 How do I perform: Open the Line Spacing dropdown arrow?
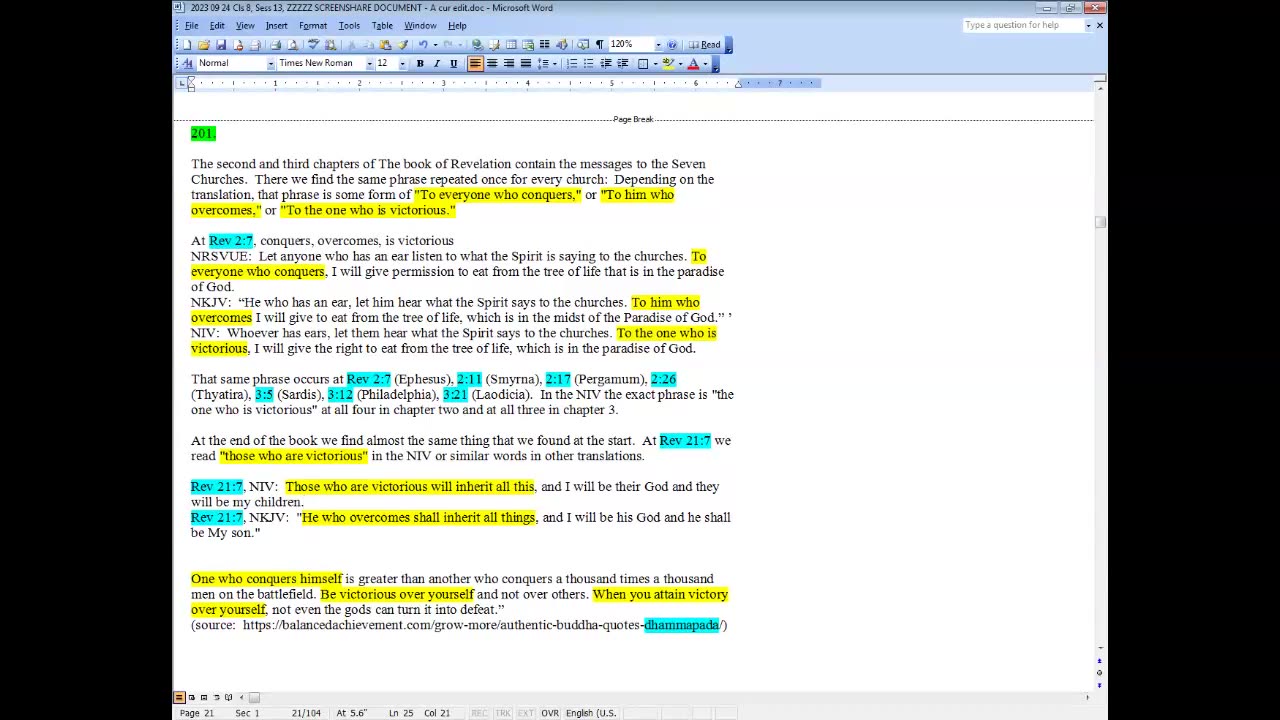click(555, 63)
